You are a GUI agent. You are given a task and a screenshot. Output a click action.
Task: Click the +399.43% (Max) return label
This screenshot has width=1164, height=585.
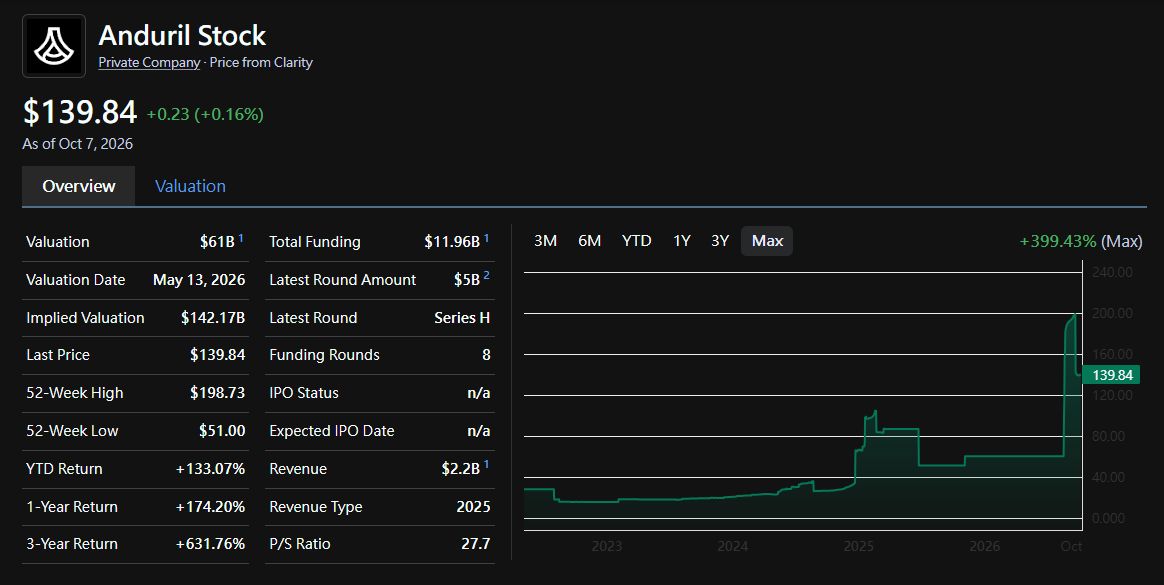pyautogui.click(x=1081, y=241)
